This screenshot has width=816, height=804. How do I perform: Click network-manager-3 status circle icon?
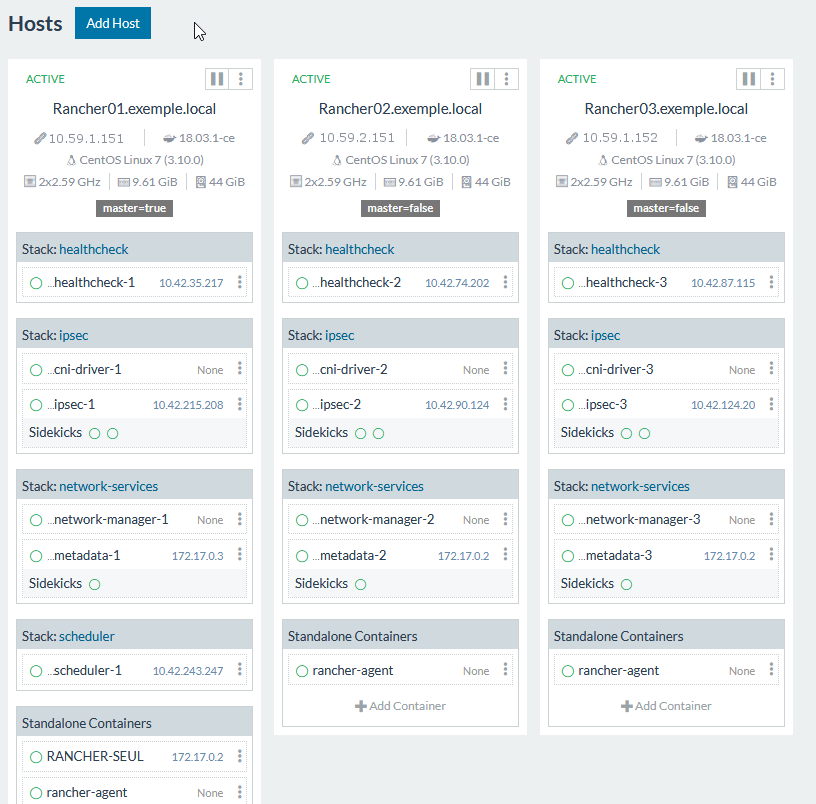point(568,520)
